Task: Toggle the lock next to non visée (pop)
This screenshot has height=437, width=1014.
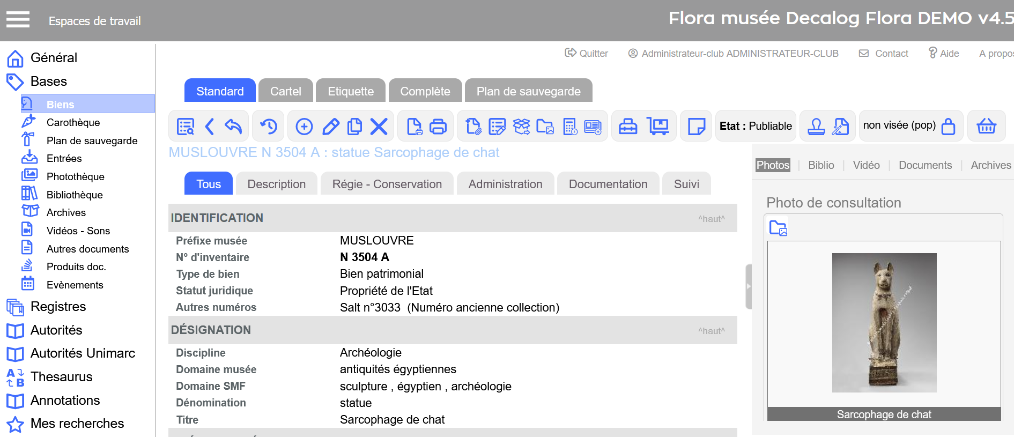Action: pos(948,126)
